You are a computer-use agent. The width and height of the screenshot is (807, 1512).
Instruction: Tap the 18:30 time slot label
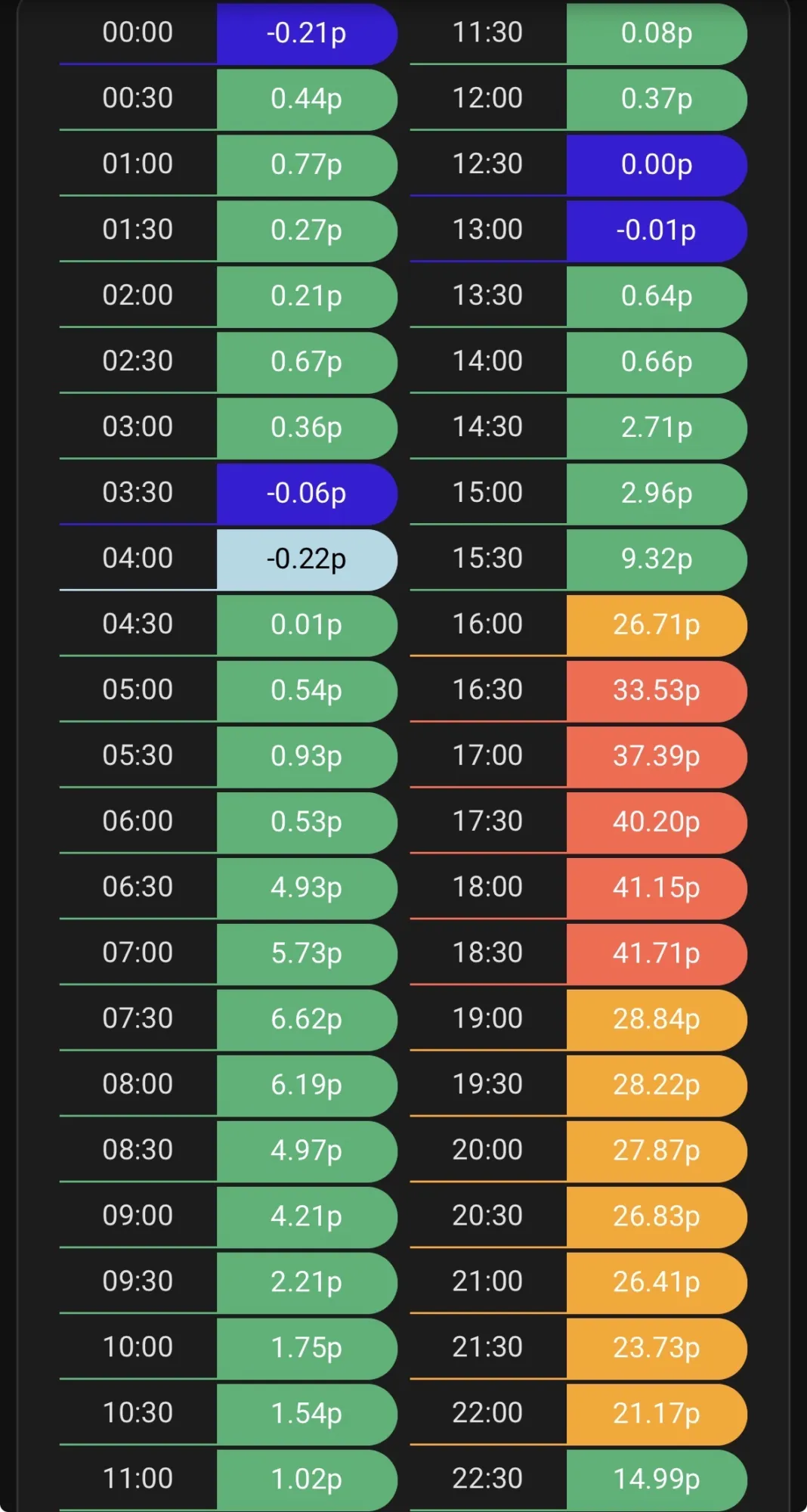tap(487, 953)
